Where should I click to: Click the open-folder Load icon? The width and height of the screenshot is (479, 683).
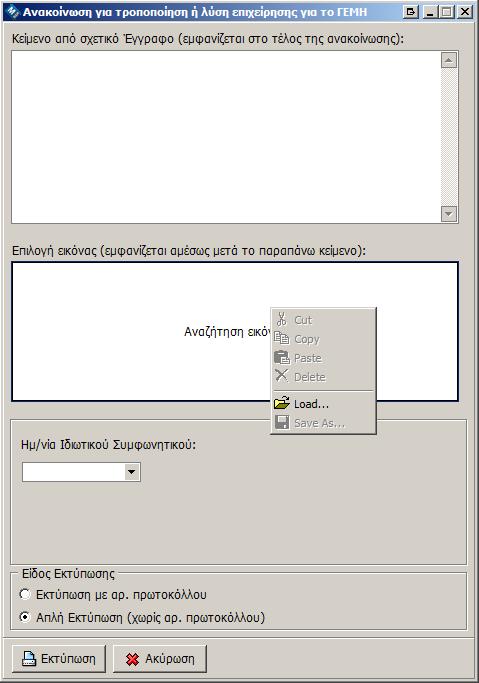[x=282, y=403]
